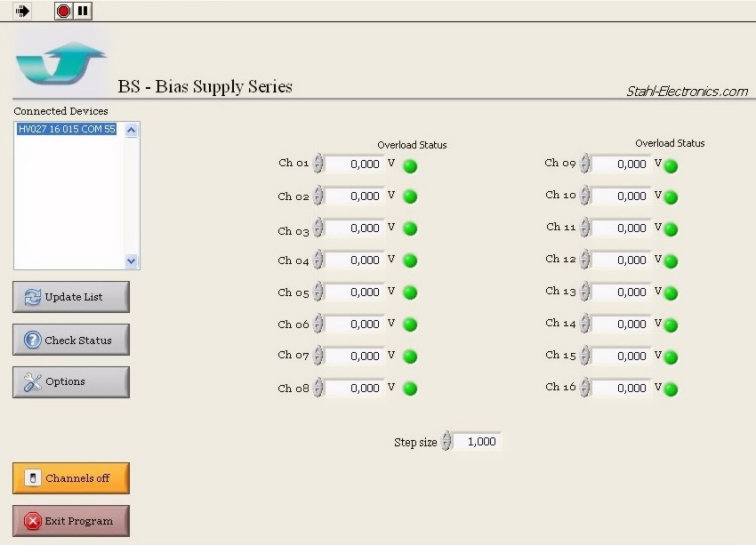This screenshot has width=756, height=546.
Task: Click the Ch 05 overload status LED
Action: coord(410,293)
